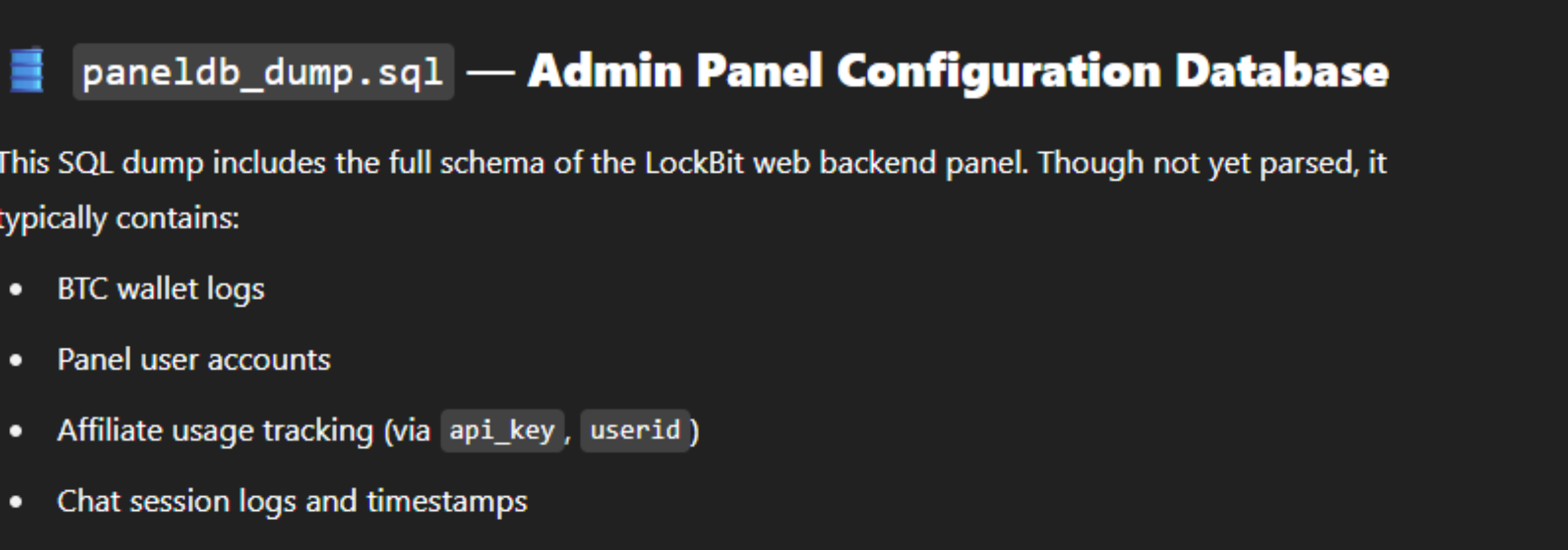Click the Admin Panel Configuration Database heading
The height and width of the screenshot is (550, 1568).
[x=958, y=72]
